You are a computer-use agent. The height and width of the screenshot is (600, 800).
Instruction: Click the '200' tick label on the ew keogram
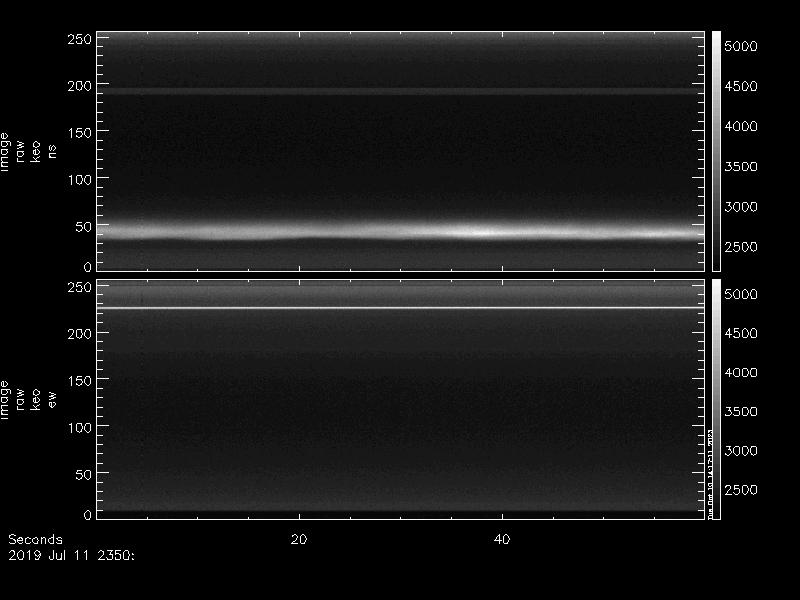pos(80,334)
